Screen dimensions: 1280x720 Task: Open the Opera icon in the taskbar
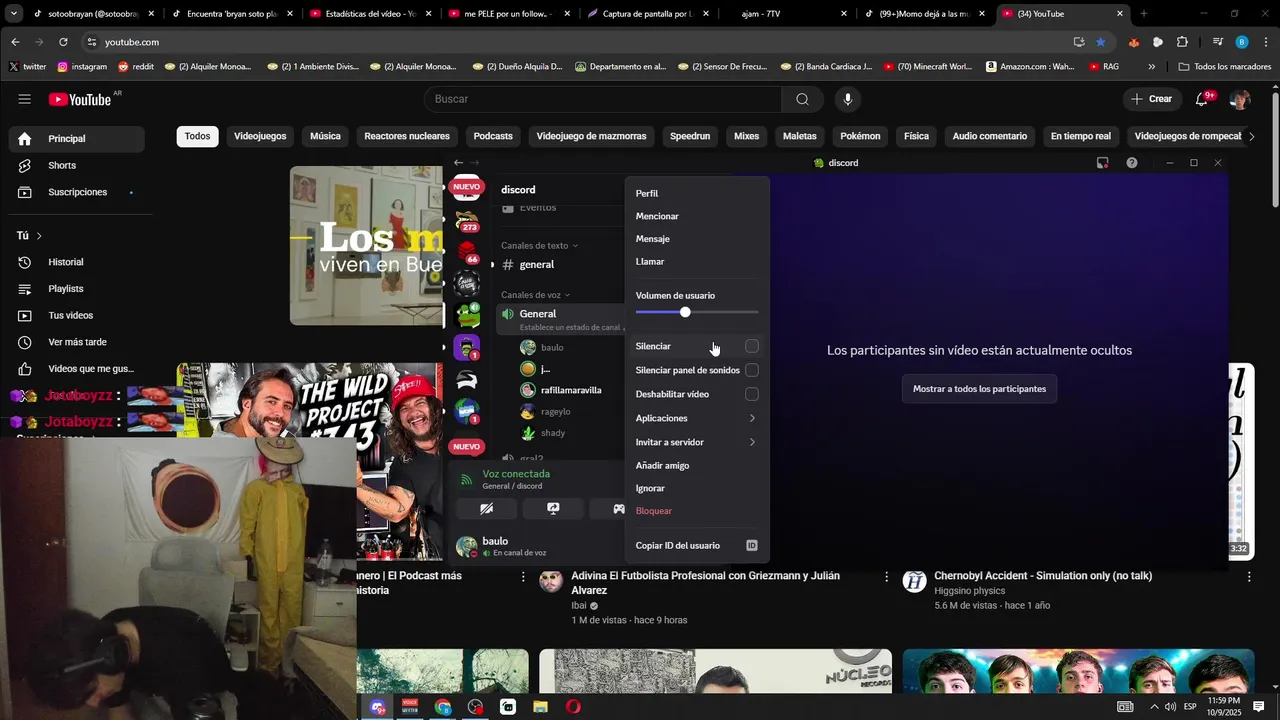point(573,707)
